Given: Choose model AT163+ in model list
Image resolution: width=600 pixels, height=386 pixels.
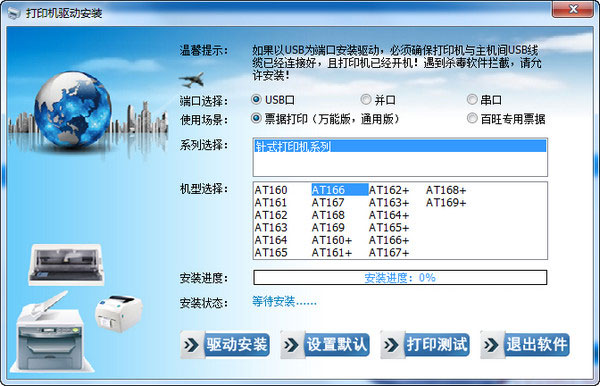Looking at the screenshot, I should pos(389,203).
